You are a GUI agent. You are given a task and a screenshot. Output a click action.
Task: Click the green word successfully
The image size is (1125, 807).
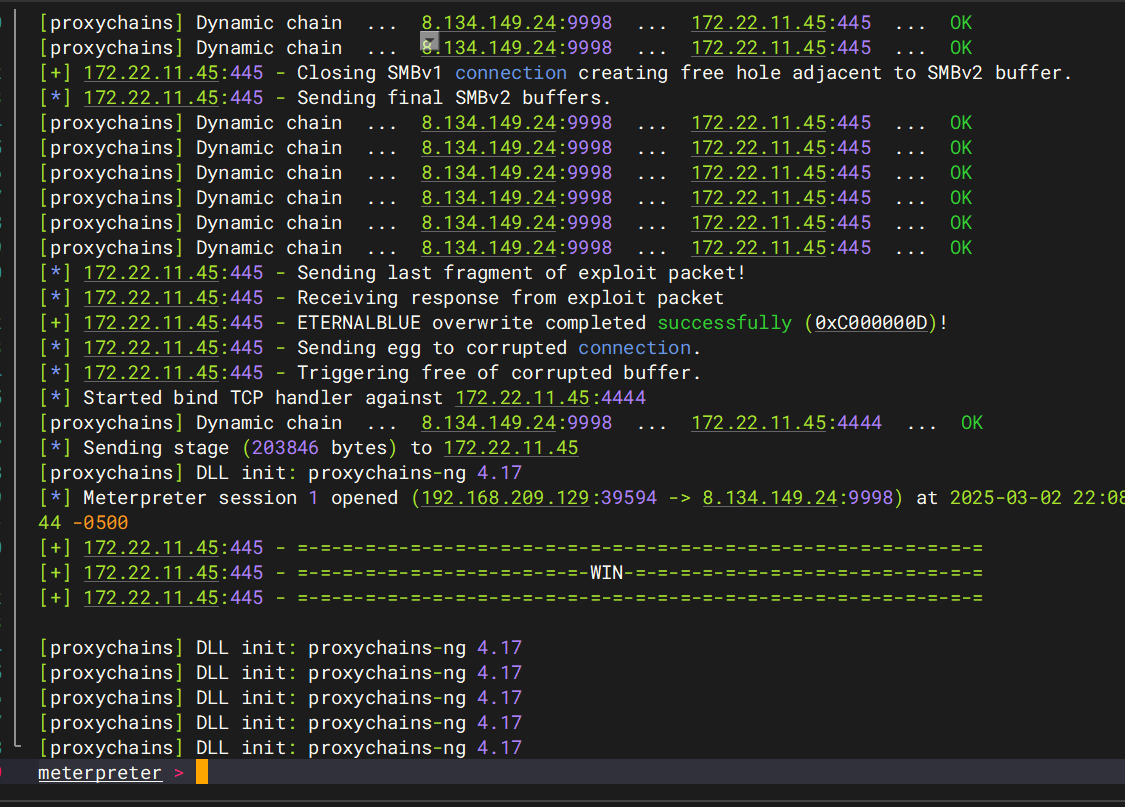725,323
